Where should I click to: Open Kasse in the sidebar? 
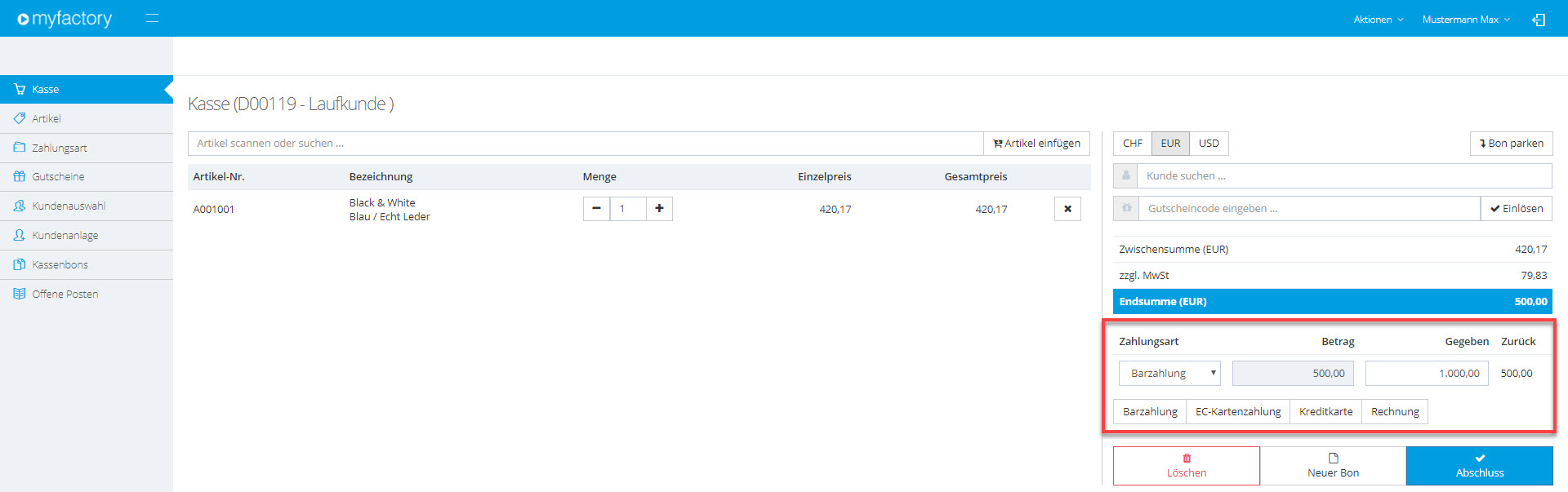click(87, 89)
